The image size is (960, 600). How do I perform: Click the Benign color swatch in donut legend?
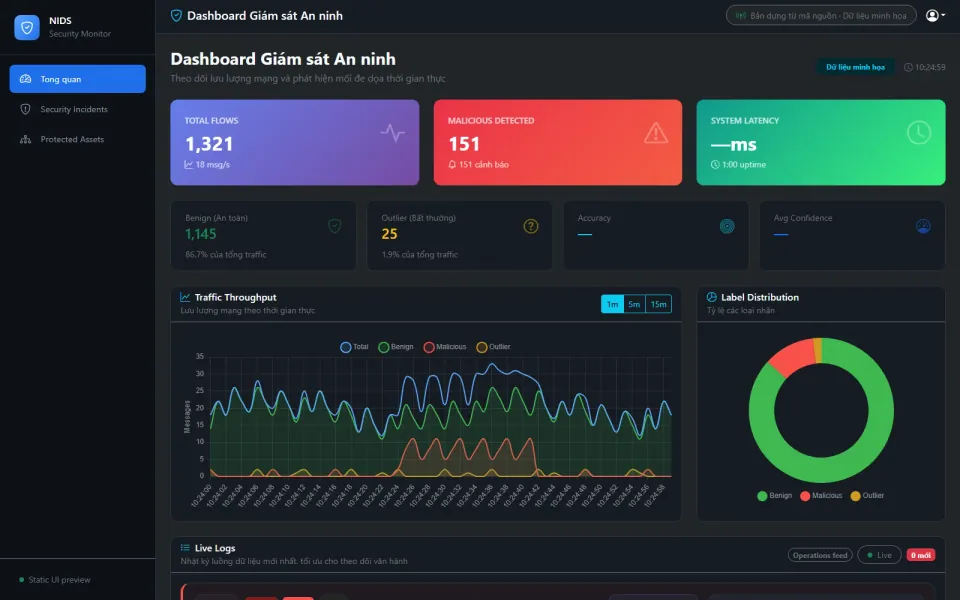tap(762, 496)
